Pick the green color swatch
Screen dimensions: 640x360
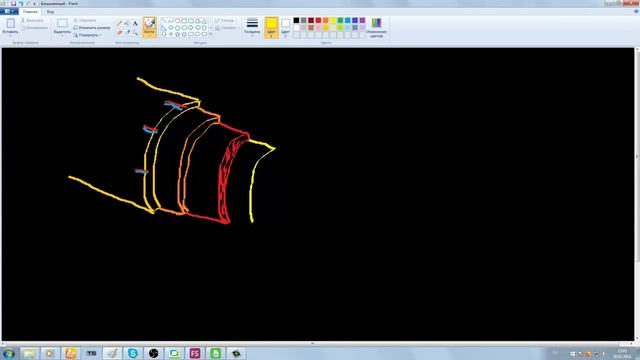(x=340, y=20)
